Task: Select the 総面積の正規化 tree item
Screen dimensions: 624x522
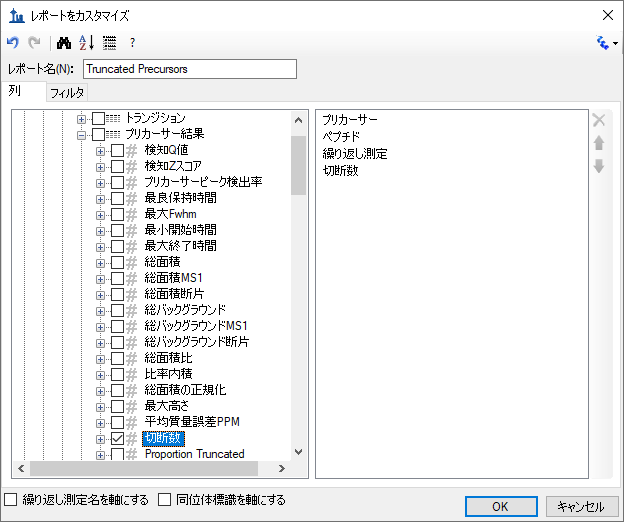Action: [185, 390]
